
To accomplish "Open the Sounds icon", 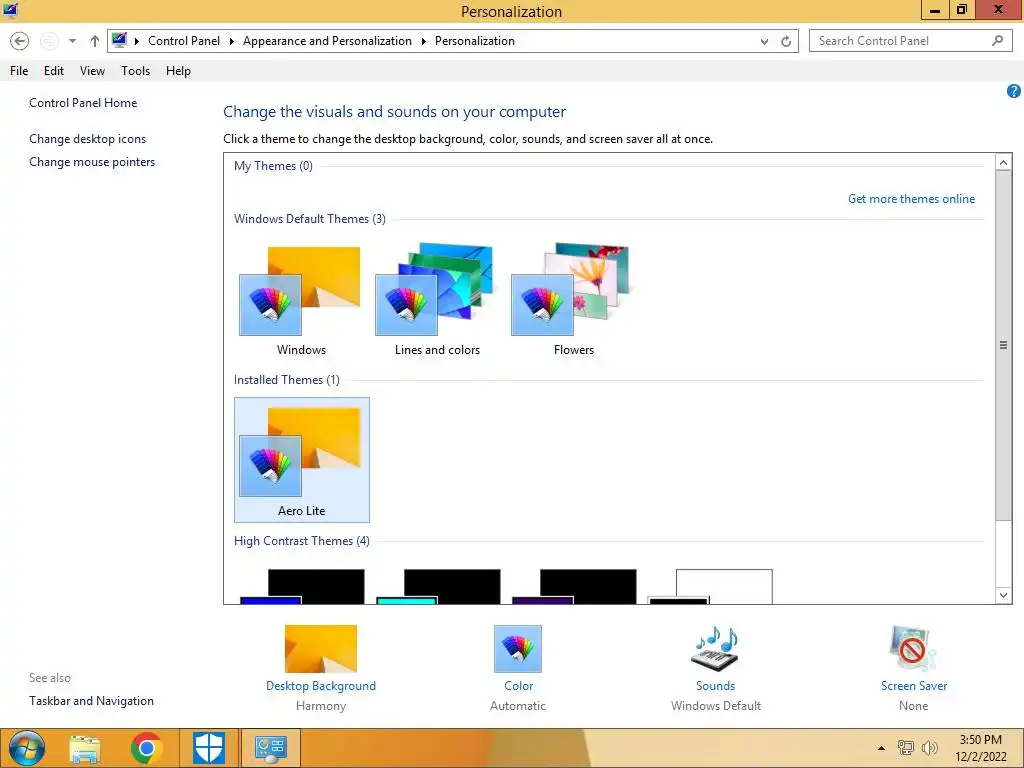I will [x=715, y=648].
